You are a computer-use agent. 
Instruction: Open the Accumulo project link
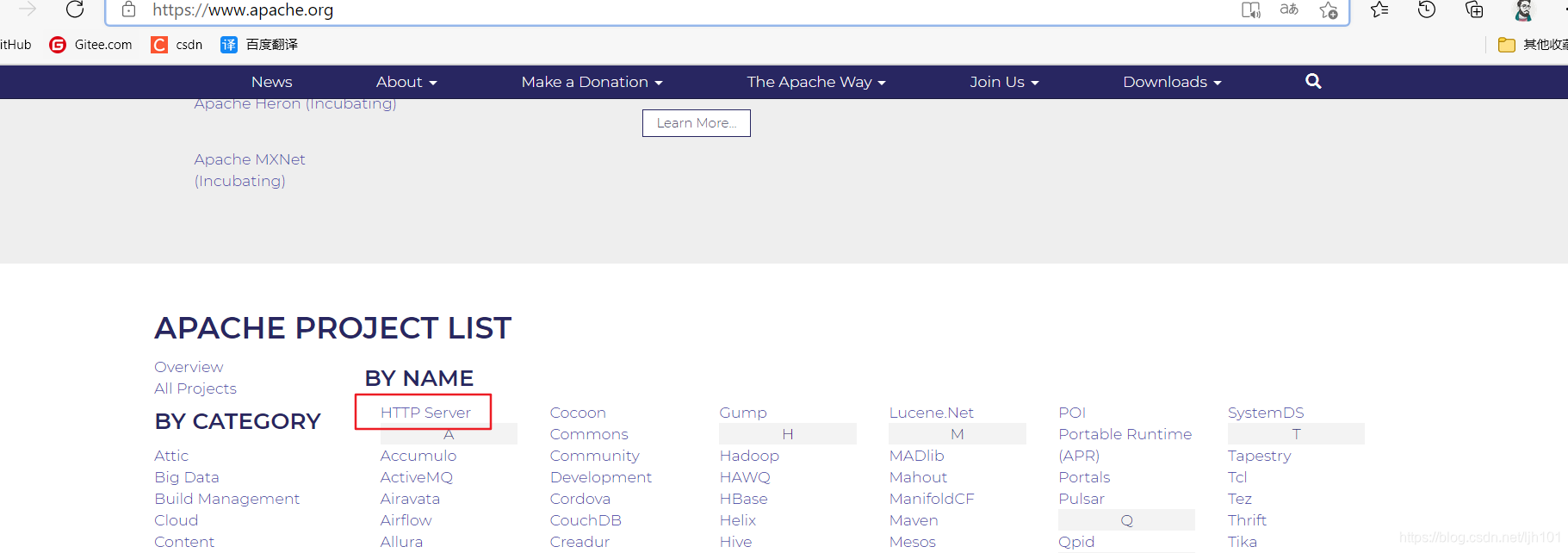[418, 456]
